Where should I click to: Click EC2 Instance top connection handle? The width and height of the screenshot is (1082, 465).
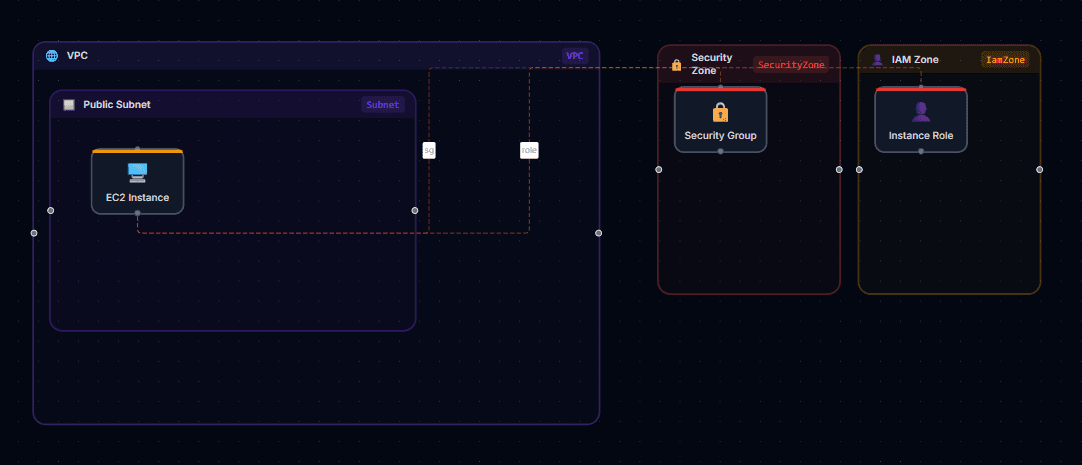(137, 149)
